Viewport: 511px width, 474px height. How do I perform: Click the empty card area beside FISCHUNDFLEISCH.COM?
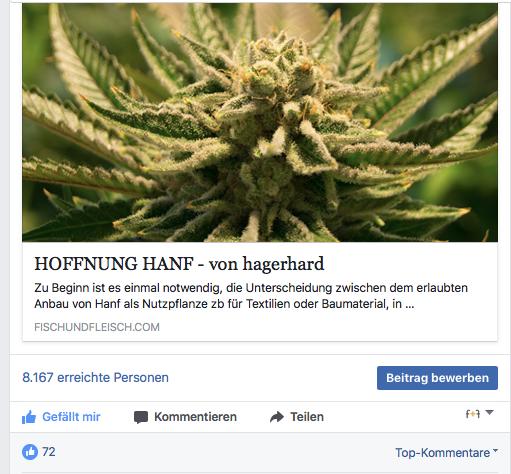pyautogui.click(x=327, y=327)
